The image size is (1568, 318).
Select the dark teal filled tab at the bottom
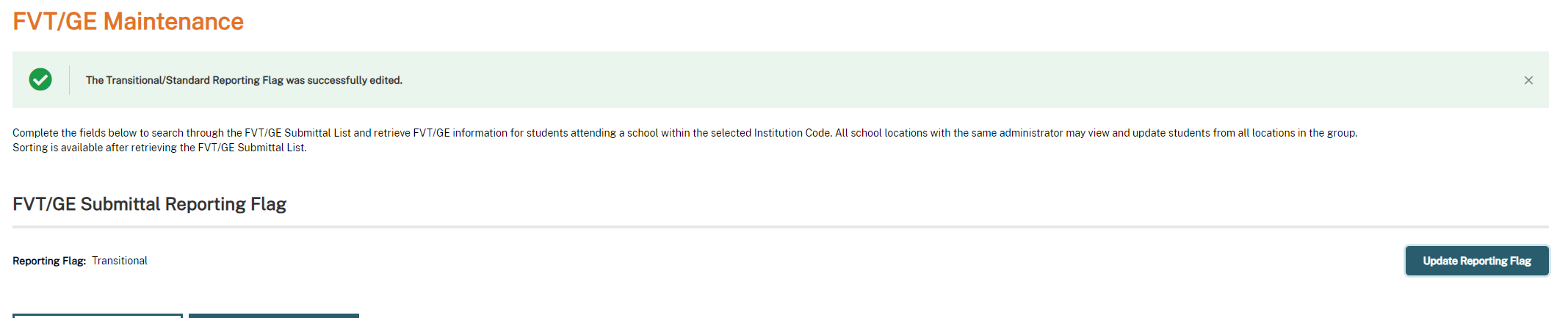(273, 315)
